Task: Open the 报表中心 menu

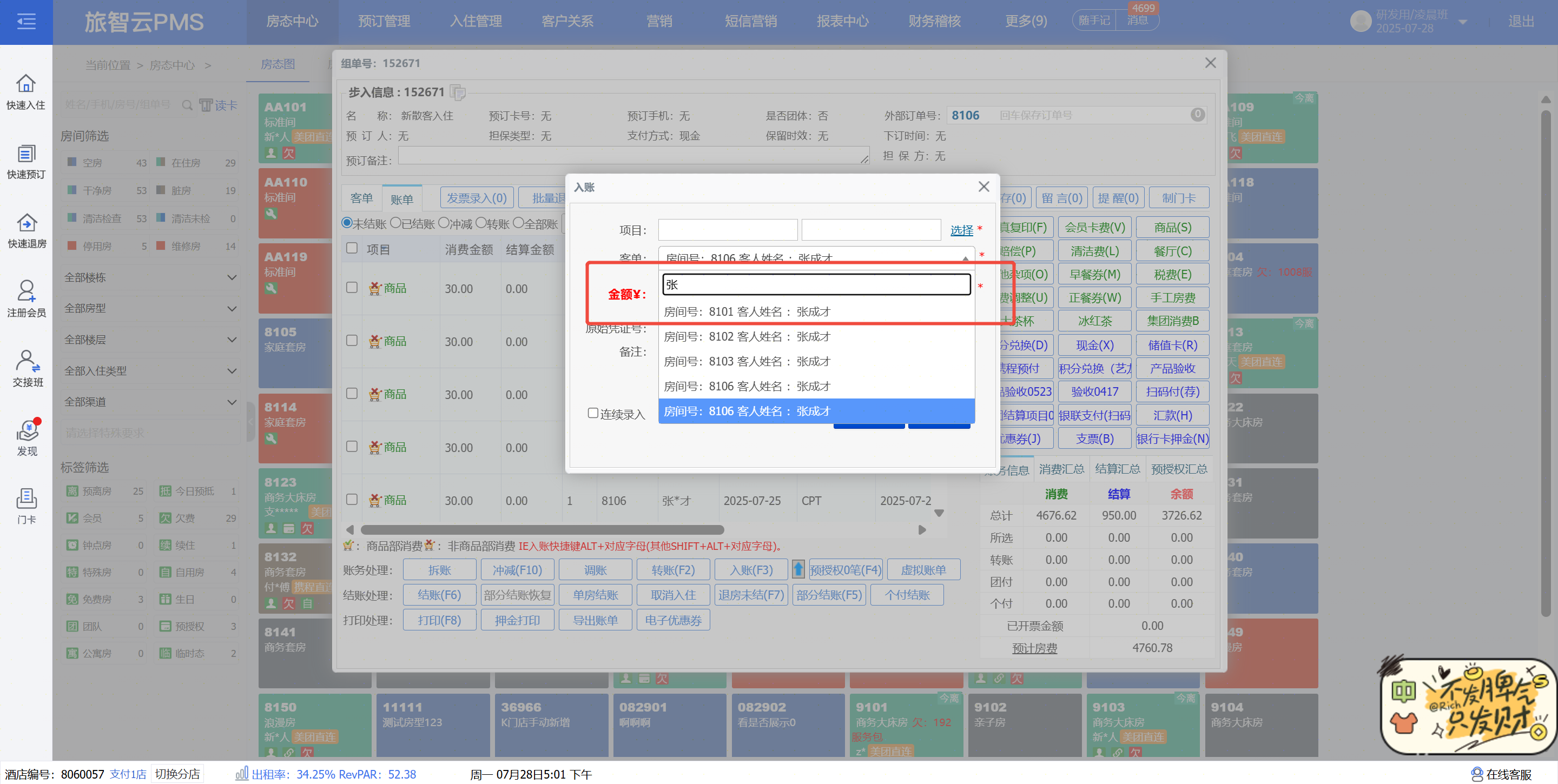Action: pos(842,22)
